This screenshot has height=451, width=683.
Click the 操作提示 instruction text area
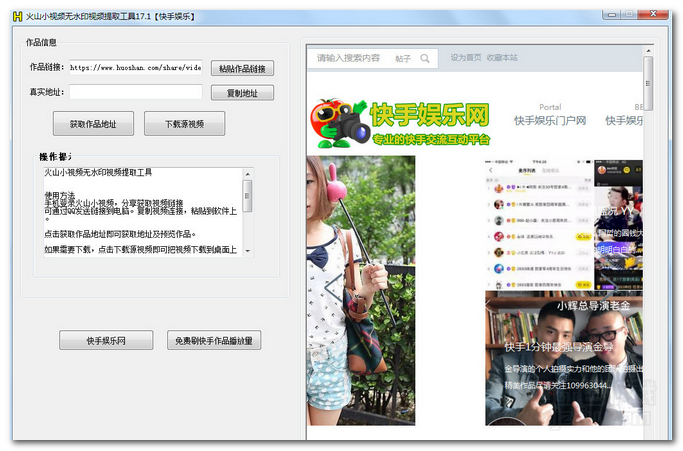(x=143, y=212)
